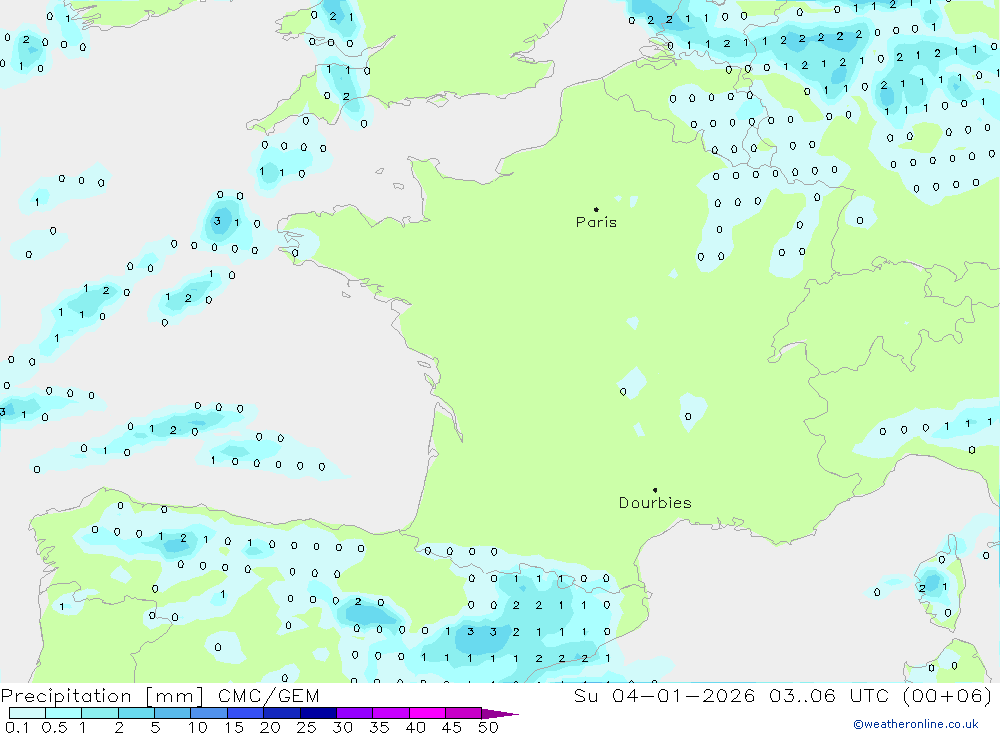Click the legend value 0.5

pos(54,727)
